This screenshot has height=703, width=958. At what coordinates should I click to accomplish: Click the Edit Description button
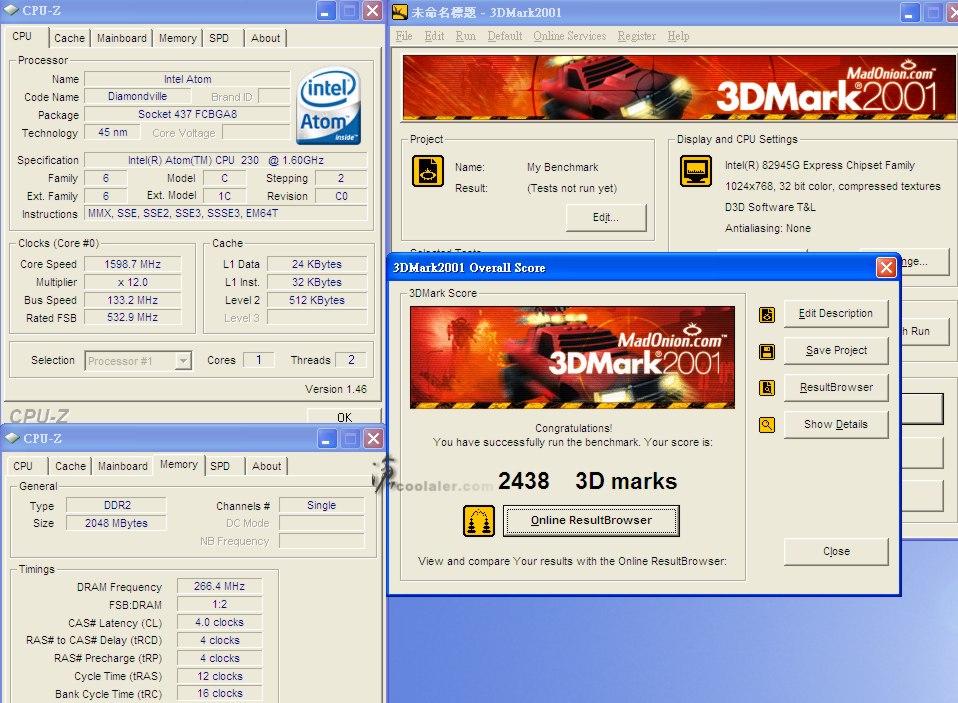tap(836, 313)
